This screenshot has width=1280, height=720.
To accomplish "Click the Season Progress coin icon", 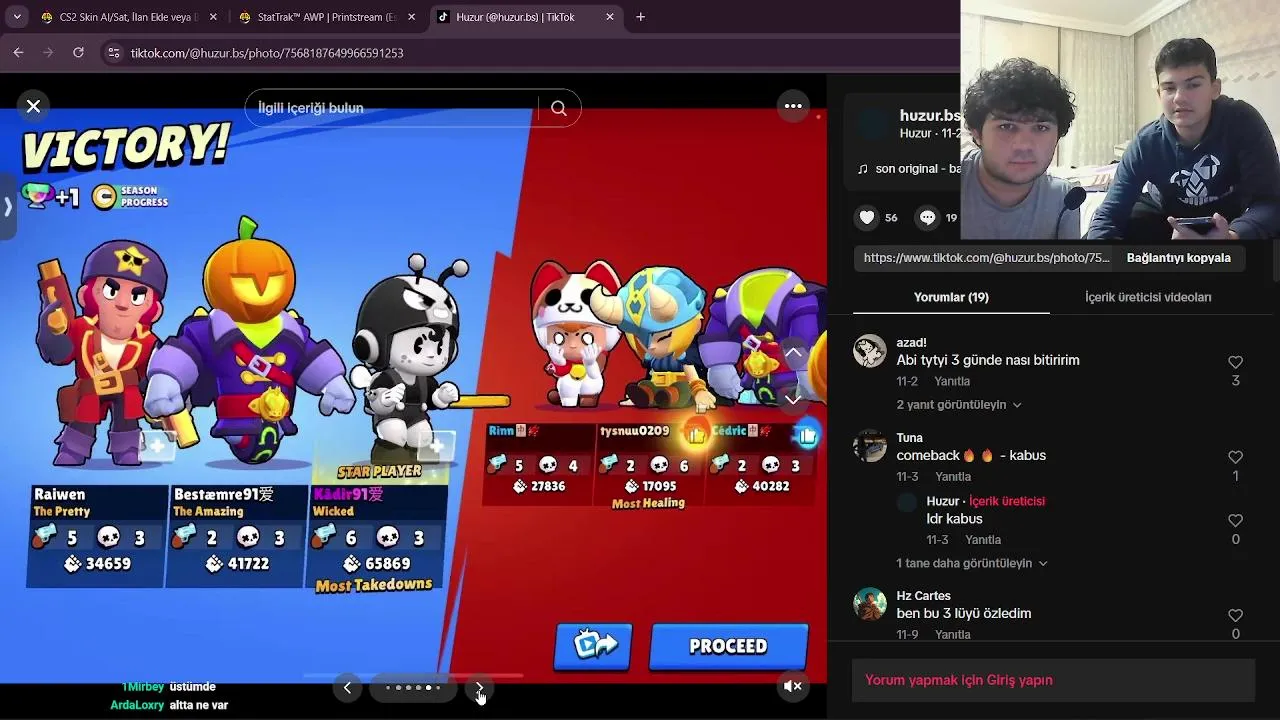I will click(104, 196).
